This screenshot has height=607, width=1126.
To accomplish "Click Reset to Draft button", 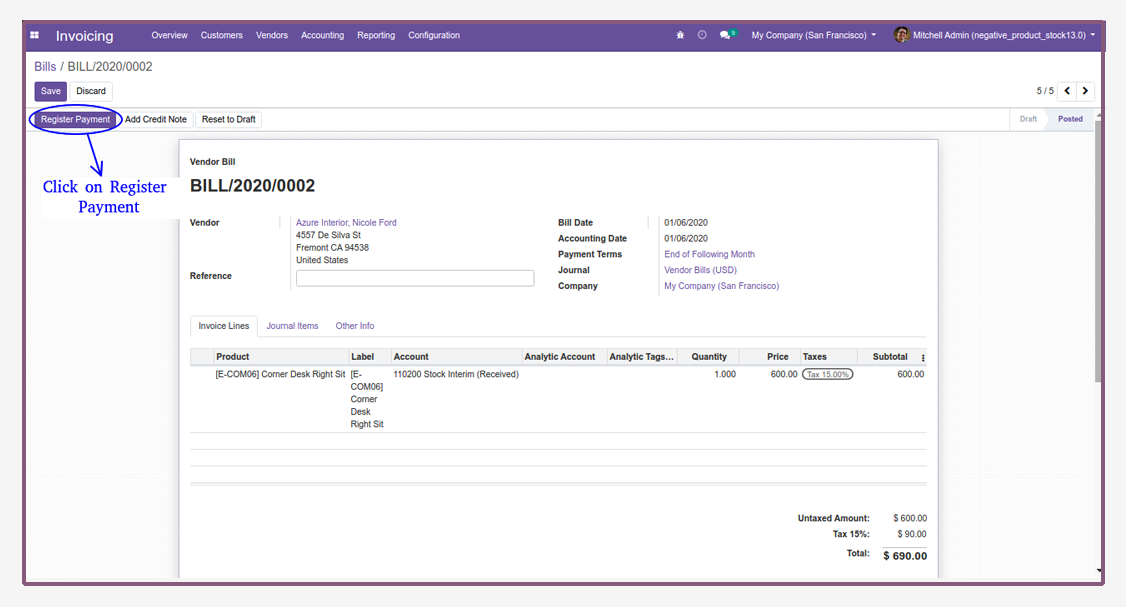I will [228, 119].
